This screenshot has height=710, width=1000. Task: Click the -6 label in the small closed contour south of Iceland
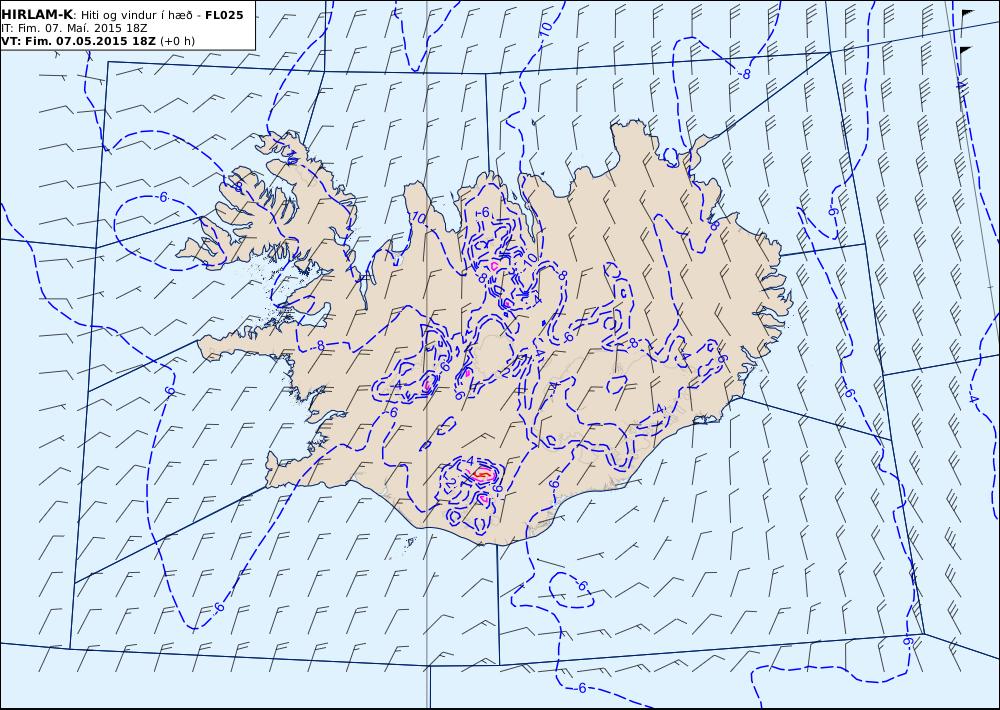tap(580, 585)
